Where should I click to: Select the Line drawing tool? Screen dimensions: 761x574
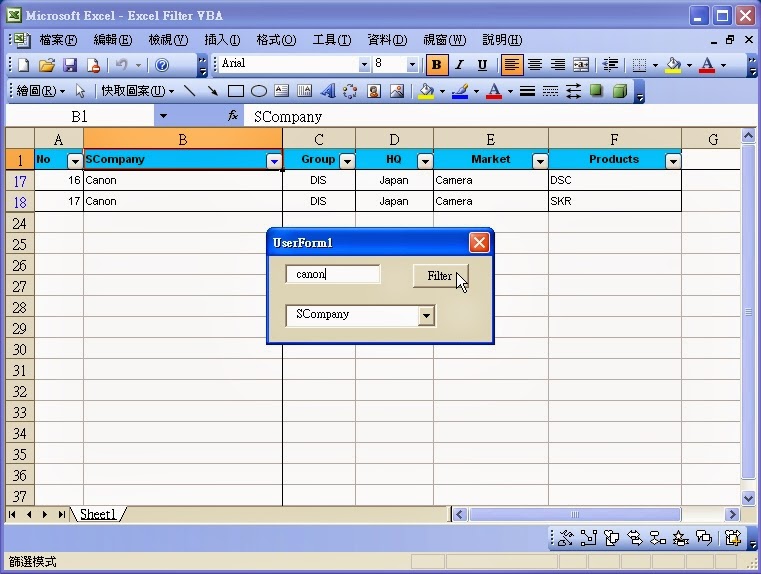click(190, 91)
